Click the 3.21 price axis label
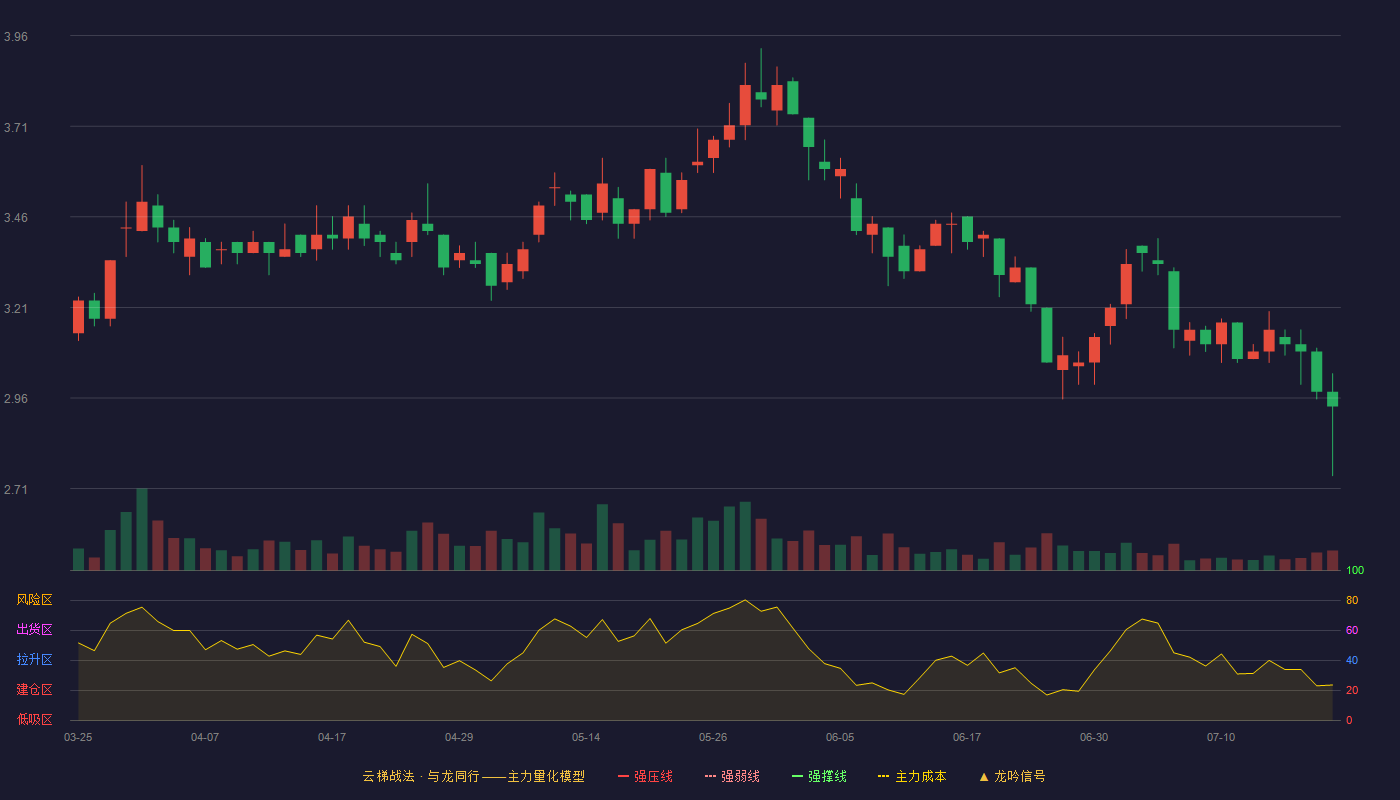 tap(16, 309)
